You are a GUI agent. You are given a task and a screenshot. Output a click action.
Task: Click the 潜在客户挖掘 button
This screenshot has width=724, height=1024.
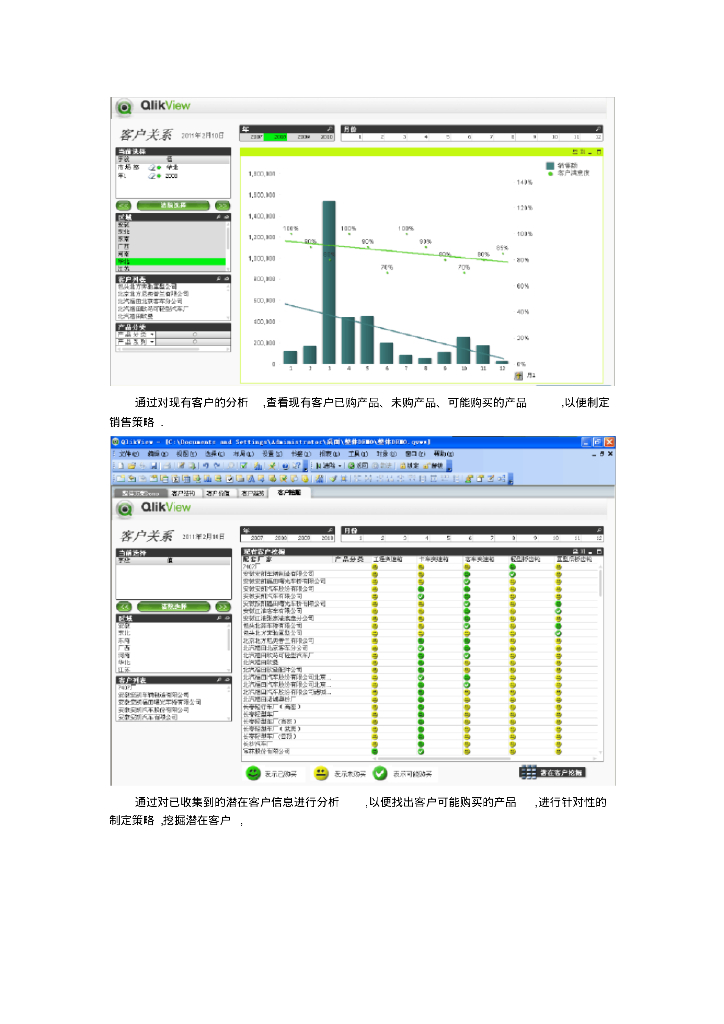pyautogui.click(x=552, y=772)
